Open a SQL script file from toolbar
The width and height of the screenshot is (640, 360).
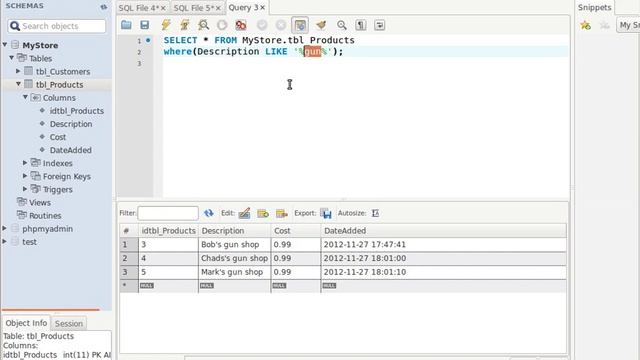[126, 25]
